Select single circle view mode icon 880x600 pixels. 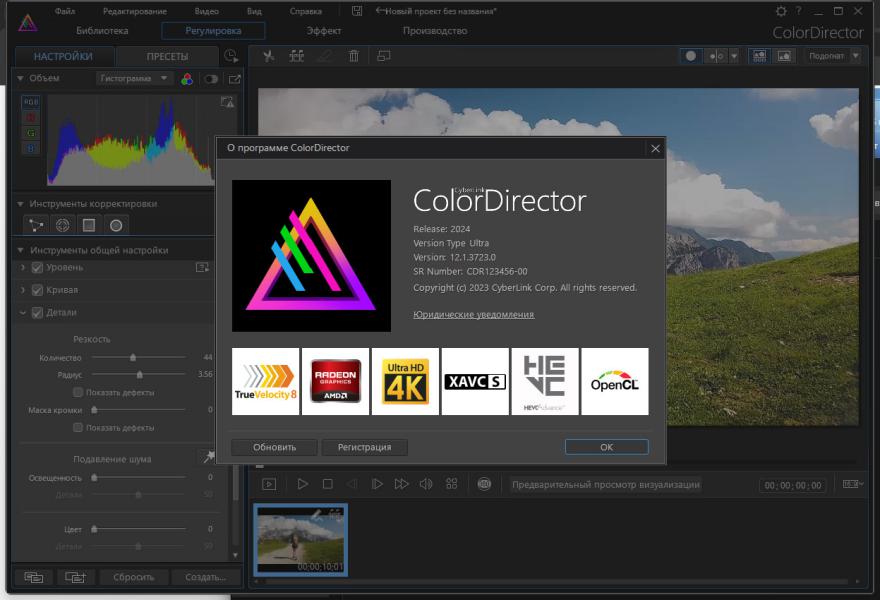[x=691, y=56]
